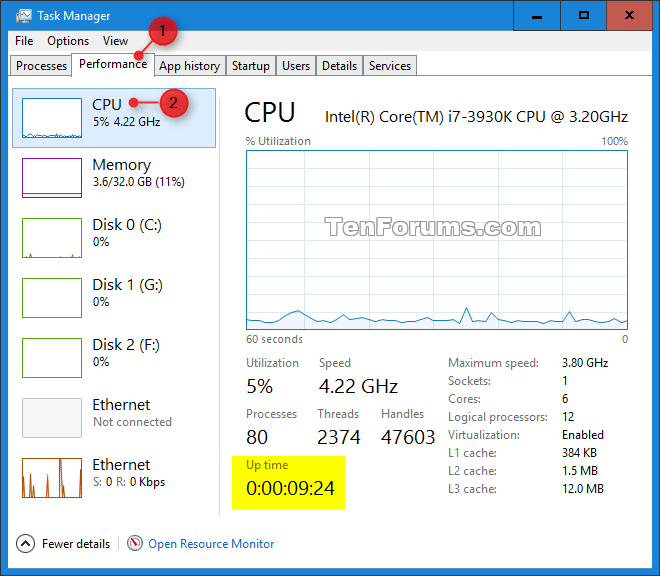Image resolution: width=660 pixels, height=576 pixels.
Task: Click the large CPU heading
Action: point(270,112)
